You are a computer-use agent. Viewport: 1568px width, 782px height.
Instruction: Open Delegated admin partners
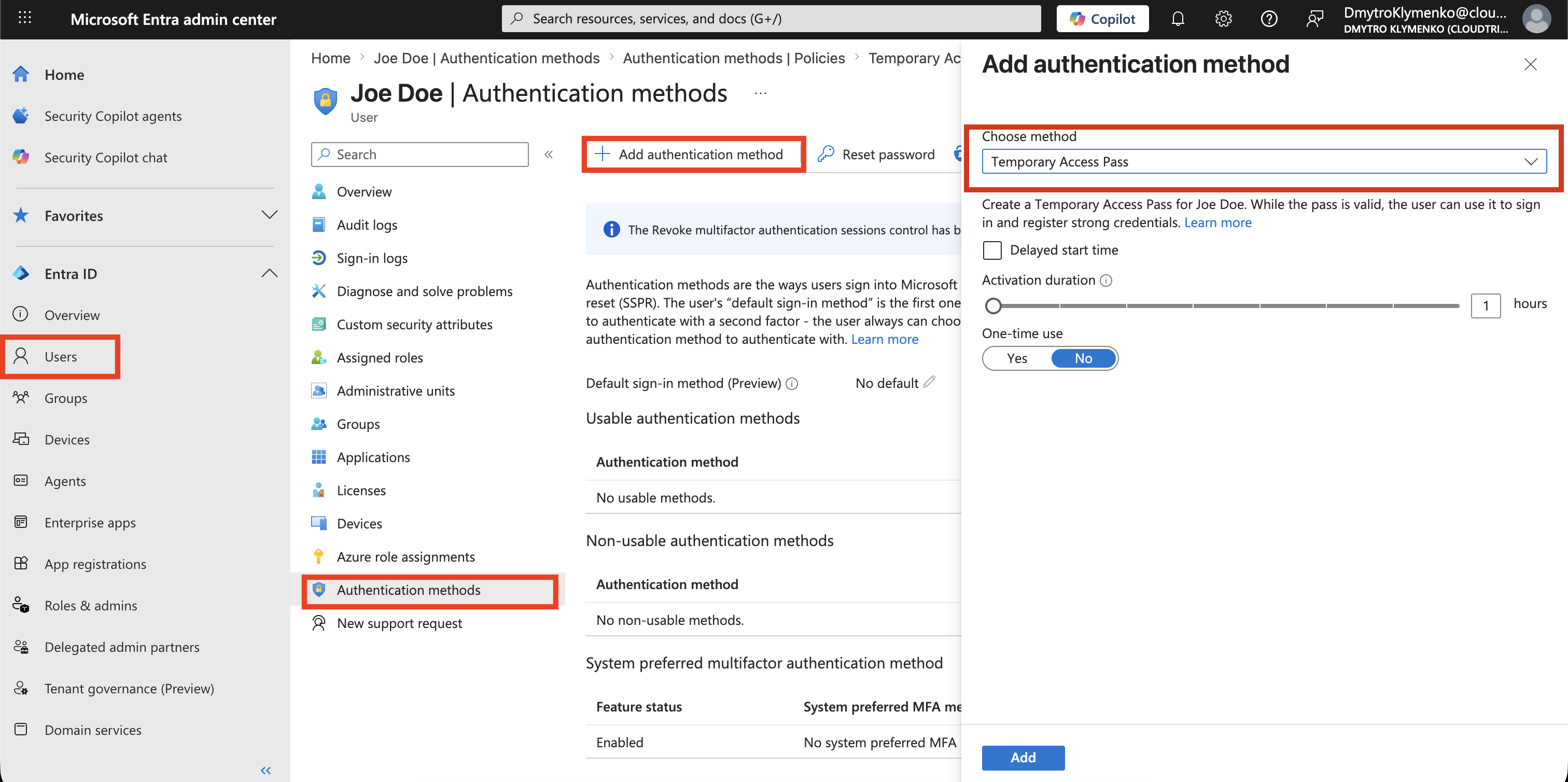click(x=122, y=646)
